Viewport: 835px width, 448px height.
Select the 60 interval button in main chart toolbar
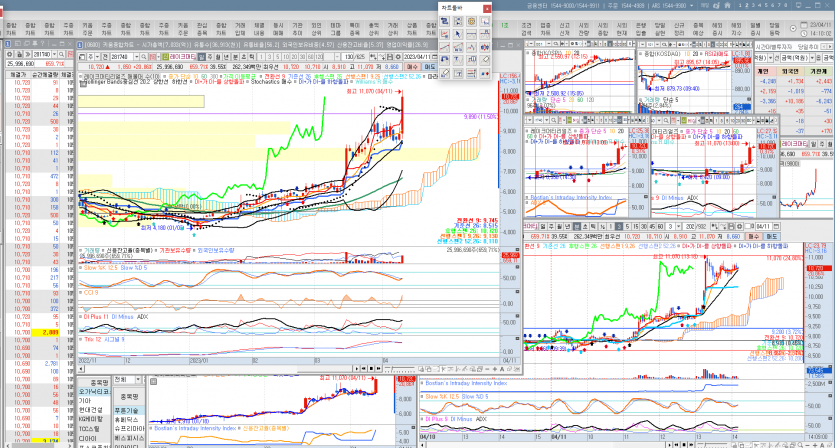(x=310, y=57)
